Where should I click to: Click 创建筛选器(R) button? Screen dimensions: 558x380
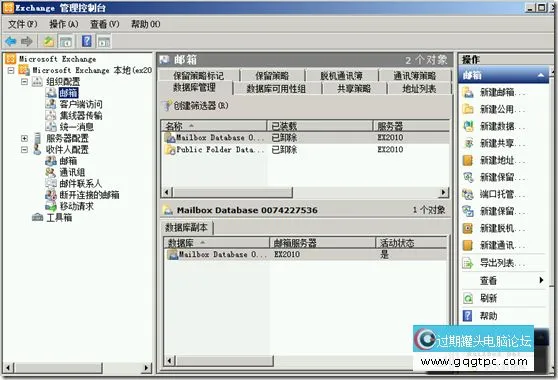click(196, 106)
